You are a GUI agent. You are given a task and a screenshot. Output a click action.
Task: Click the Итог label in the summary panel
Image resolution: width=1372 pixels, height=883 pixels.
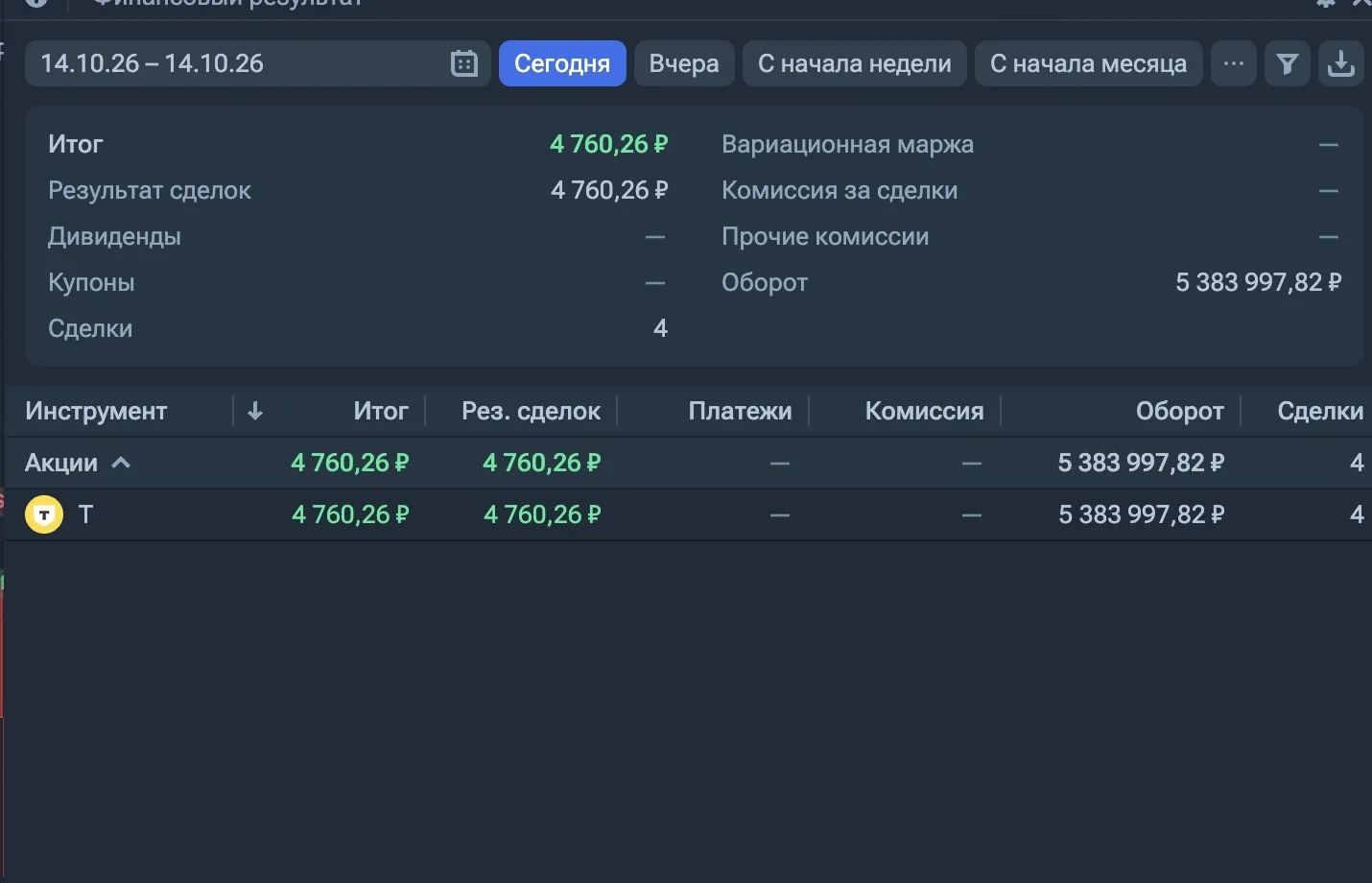76,144
